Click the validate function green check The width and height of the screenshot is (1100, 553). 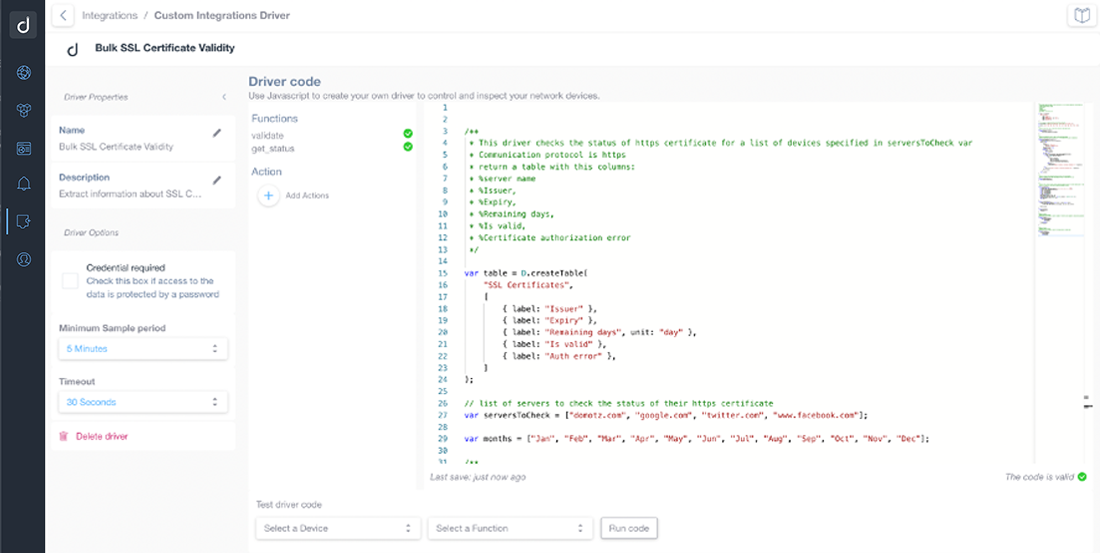pyautogui.click(x=408, y=133)
